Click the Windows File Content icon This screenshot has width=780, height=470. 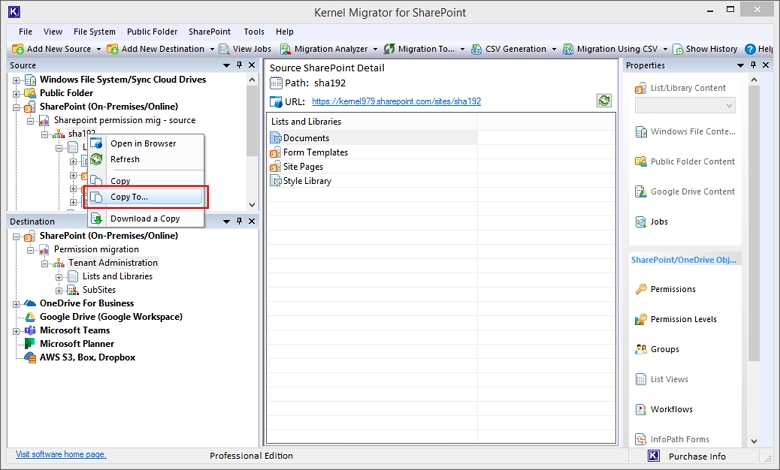(x=641, y=132)
